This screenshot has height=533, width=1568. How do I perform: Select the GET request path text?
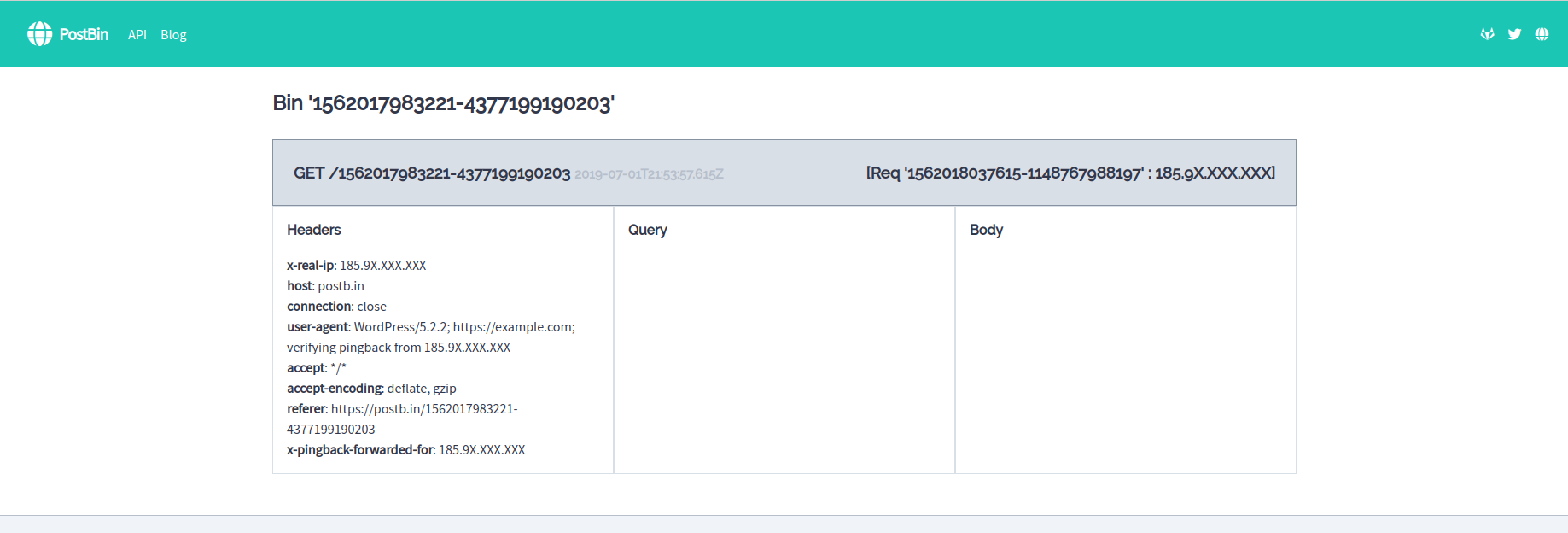click(432, 173)
